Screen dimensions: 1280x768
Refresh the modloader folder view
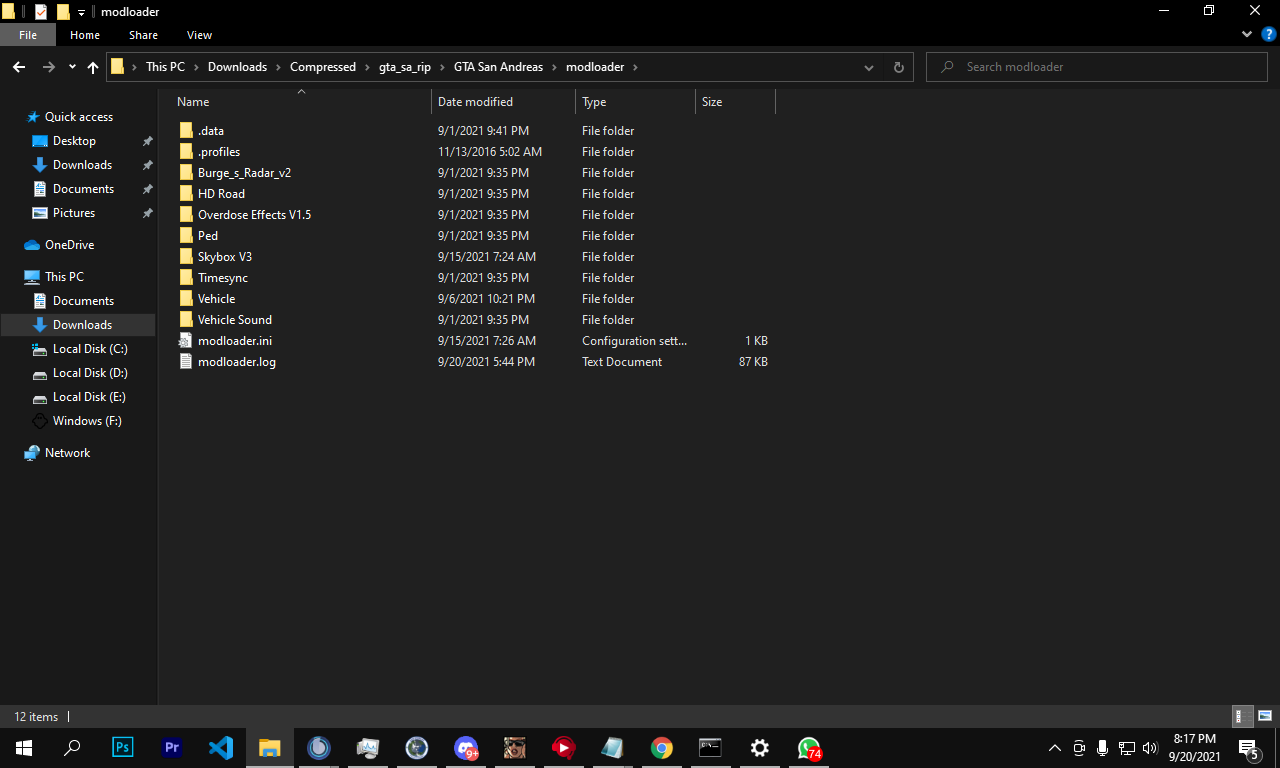898,67
